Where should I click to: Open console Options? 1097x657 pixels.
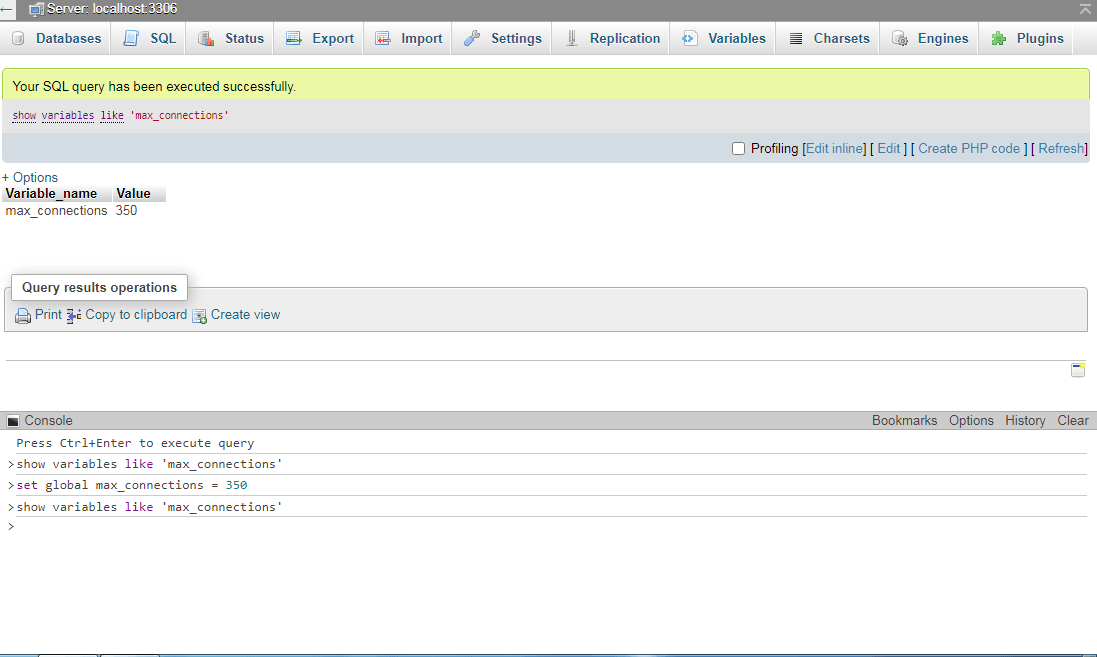coord(971,421)
